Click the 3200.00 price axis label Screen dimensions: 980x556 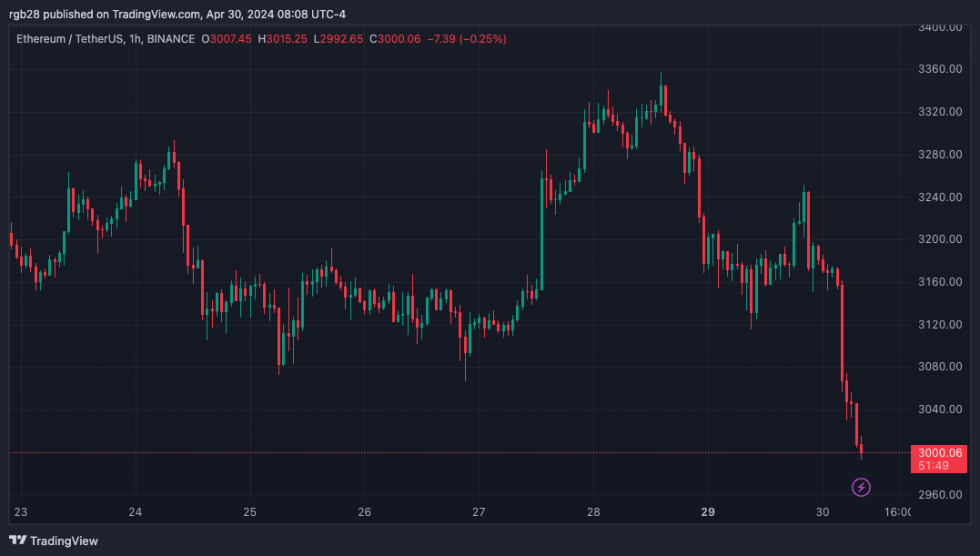(x=939, y=240)
